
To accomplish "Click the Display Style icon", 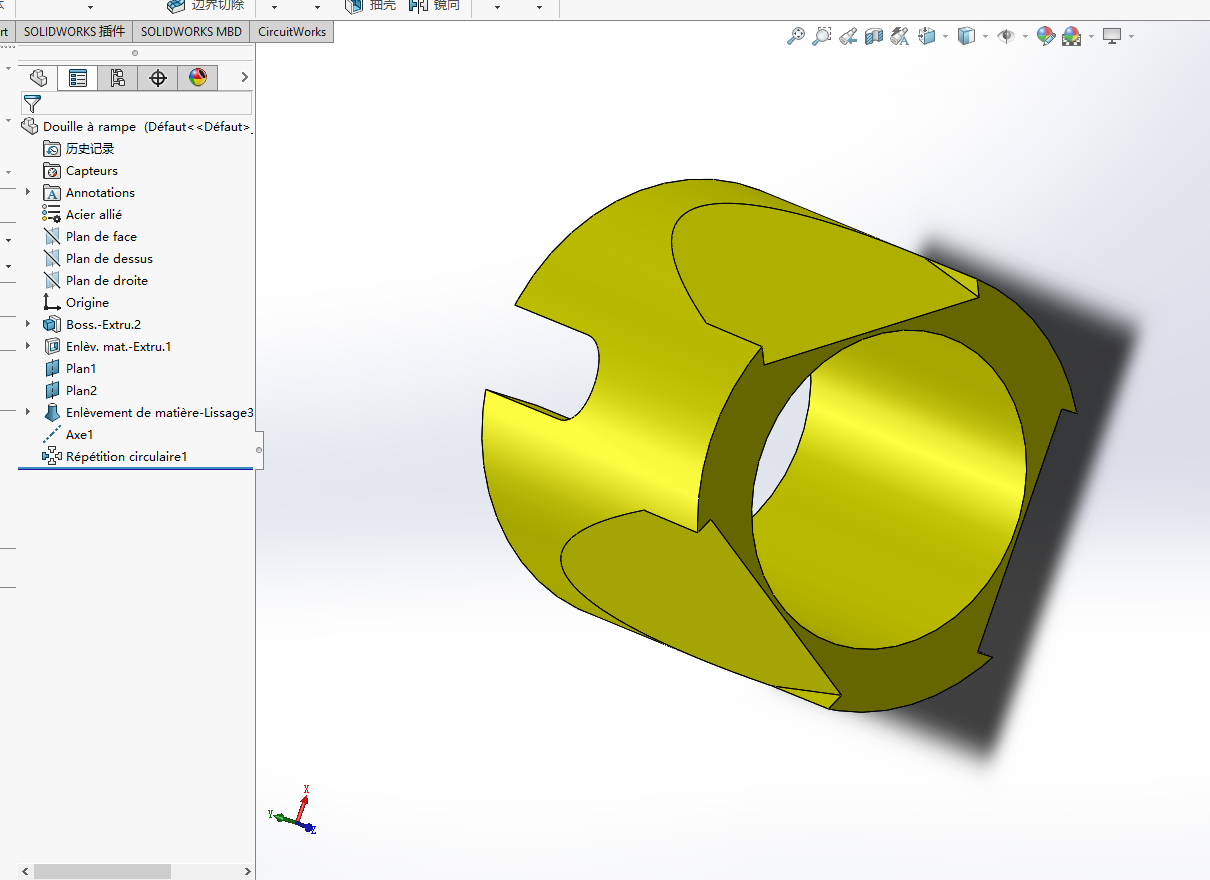I will [966, 36].
